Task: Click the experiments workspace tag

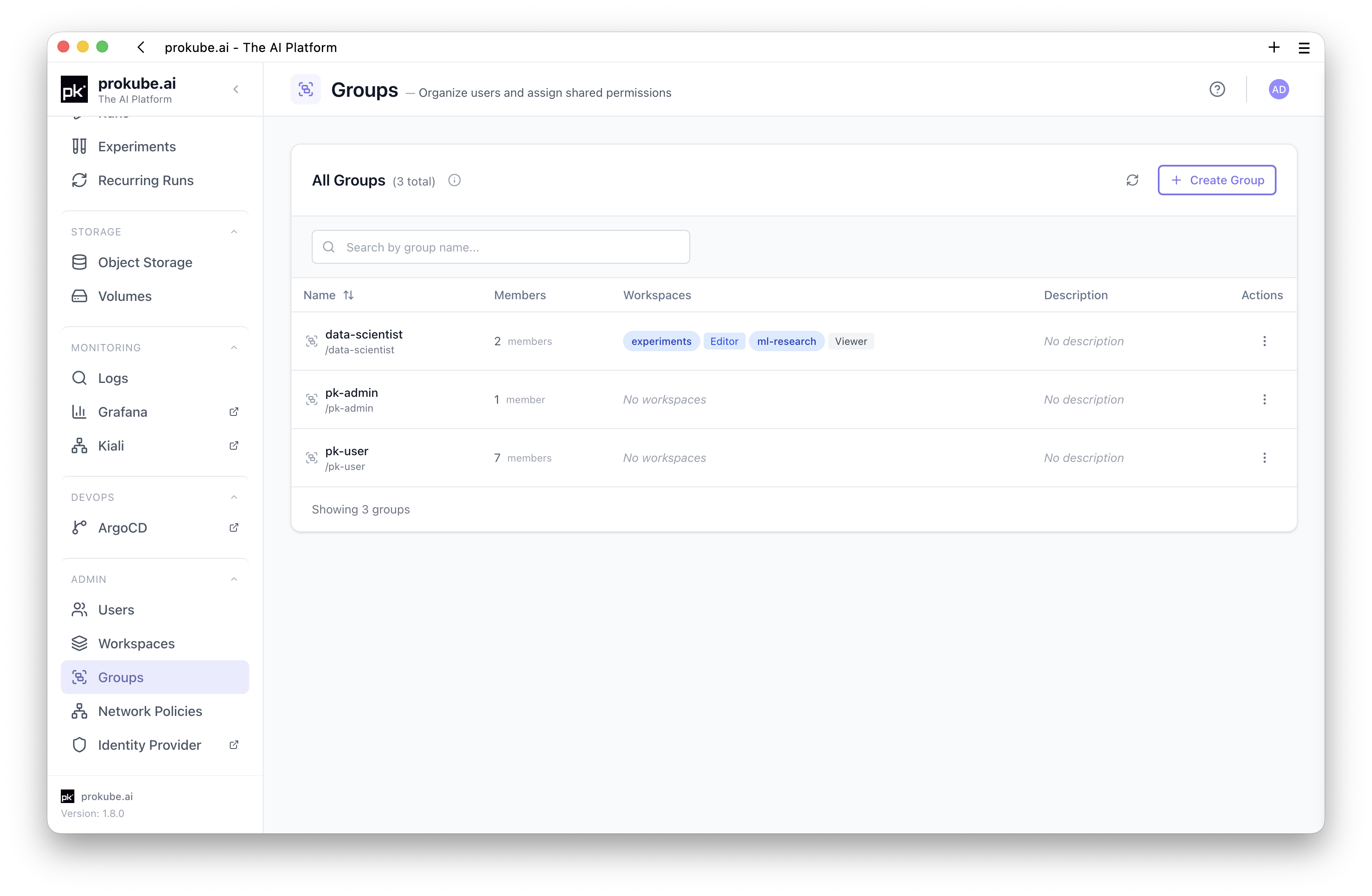Action: (x=661, y=341)
